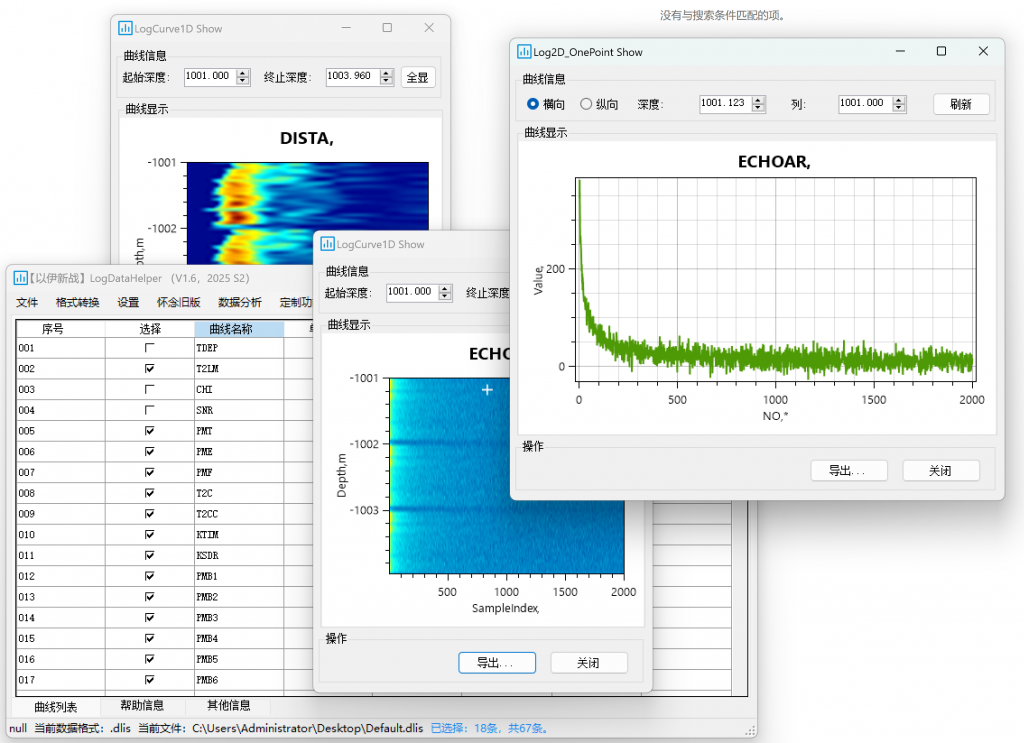This screenshot has width=1024, height=743.
Task: Enable the SNR curve checkbox
Action: click(150, 410)
